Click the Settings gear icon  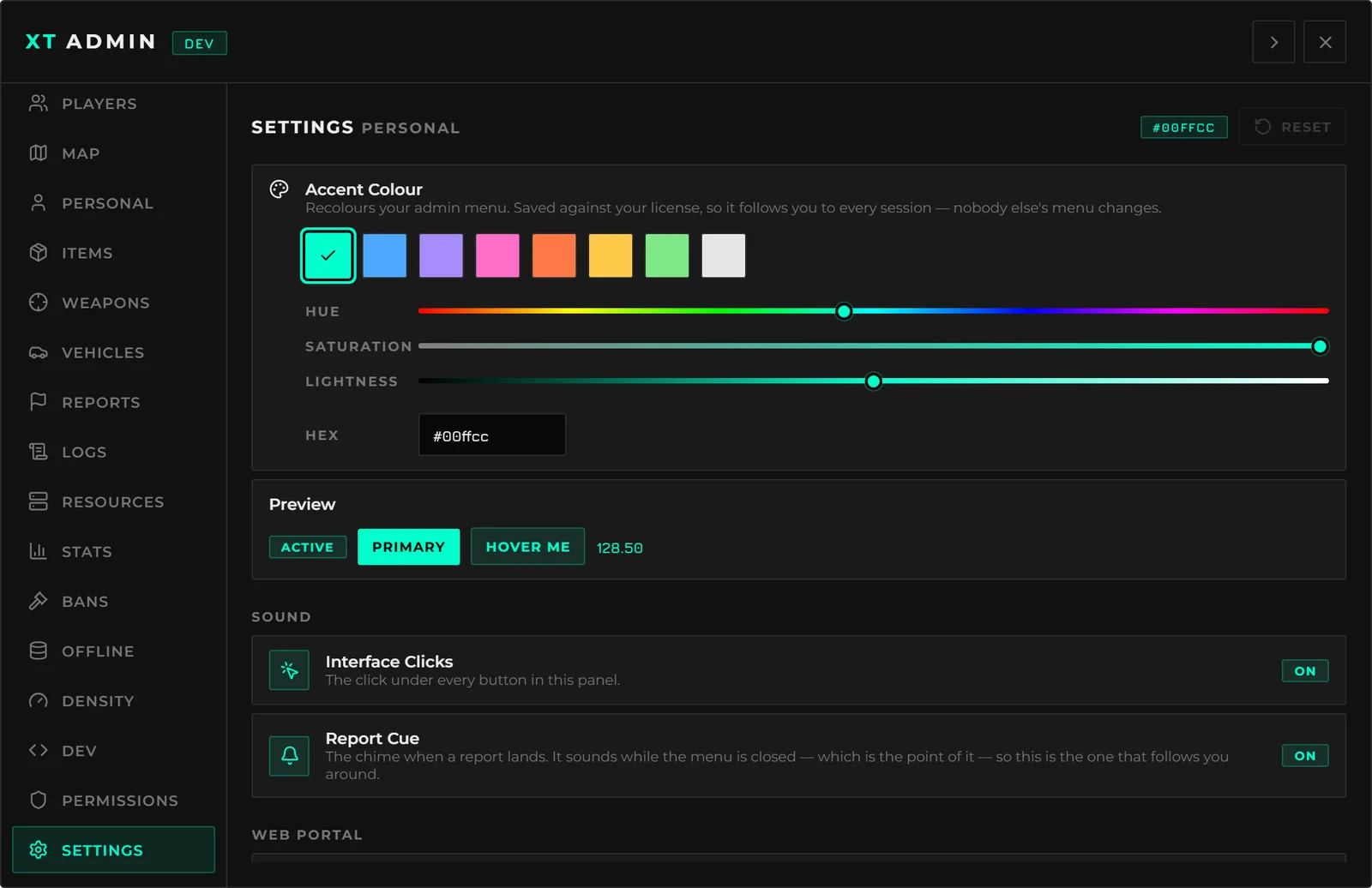tap(39, 849)
